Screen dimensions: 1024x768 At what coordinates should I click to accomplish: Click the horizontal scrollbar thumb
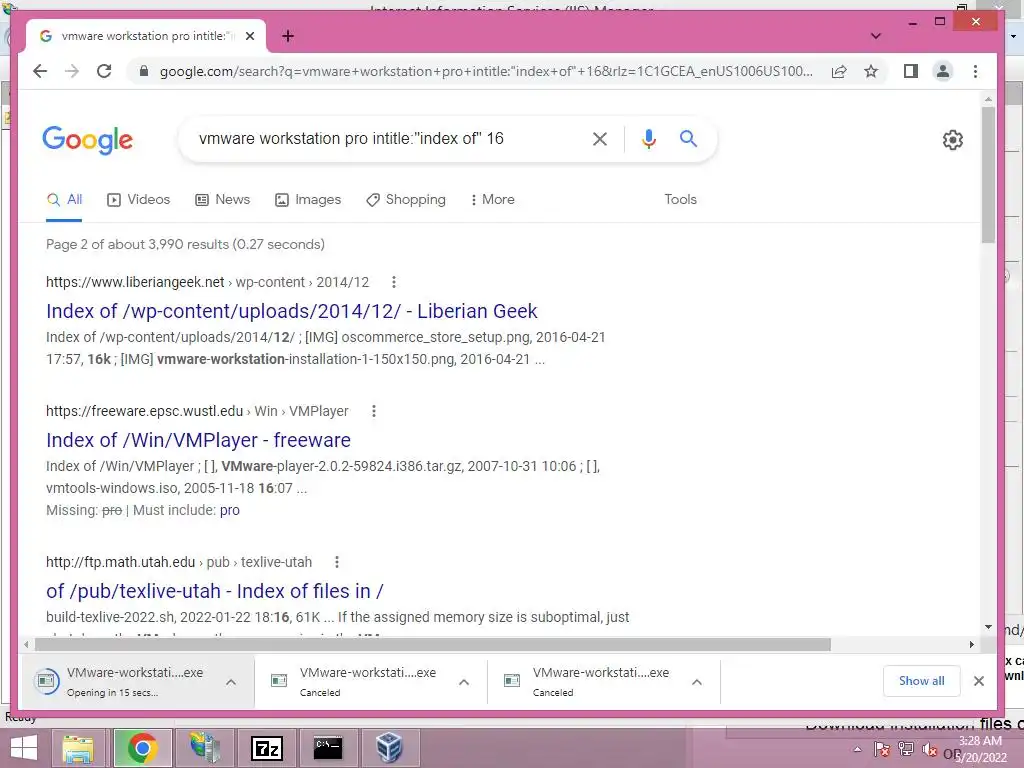[432, 645]
